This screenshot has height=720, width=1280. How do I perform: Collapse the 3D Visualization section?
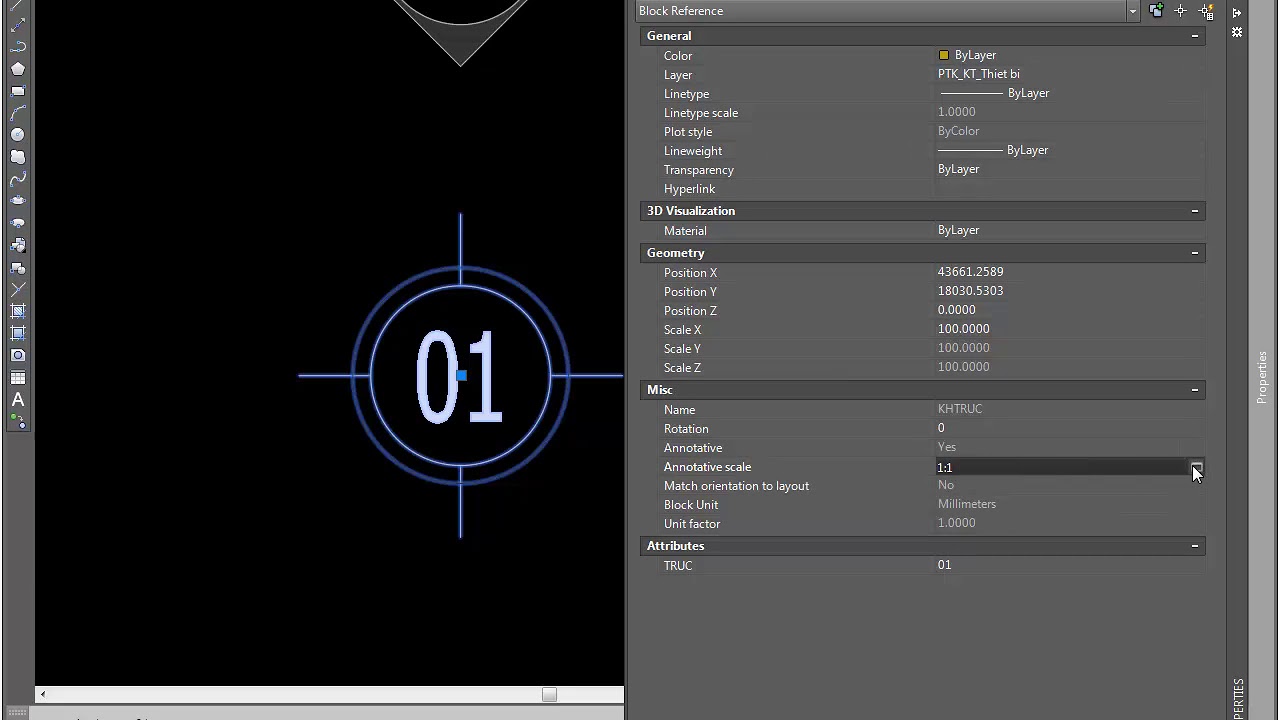pyautogui.click(x=1195, y=211)
